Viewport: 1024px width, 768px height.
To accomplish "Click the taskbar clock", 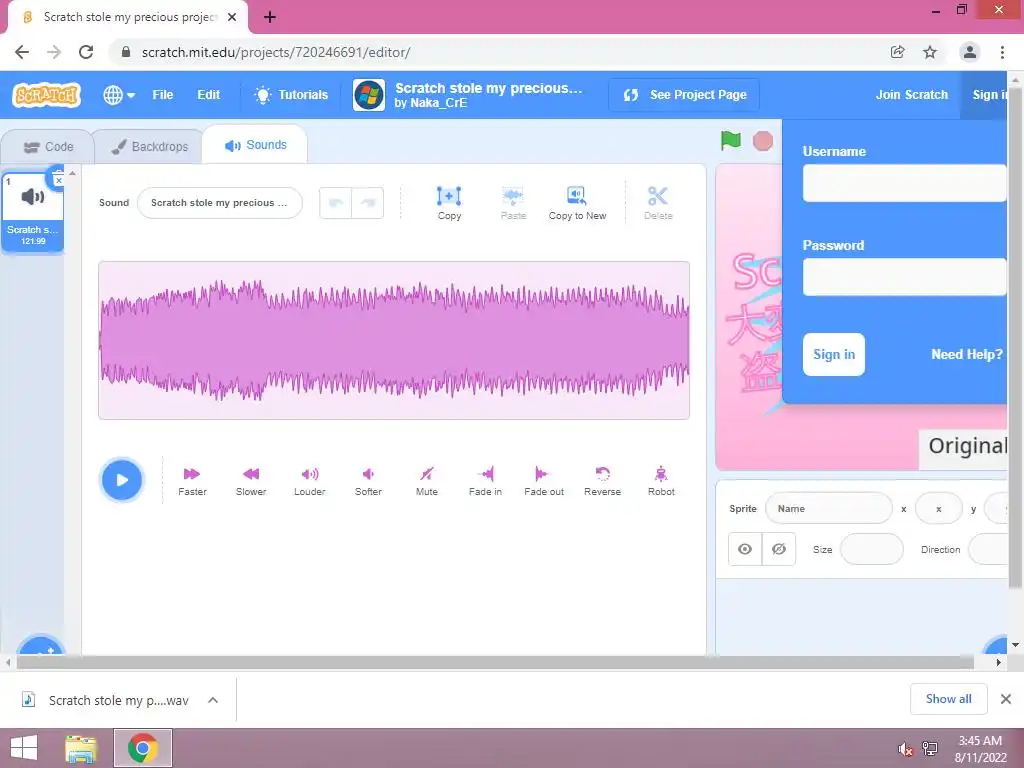I will coord(980,749).
